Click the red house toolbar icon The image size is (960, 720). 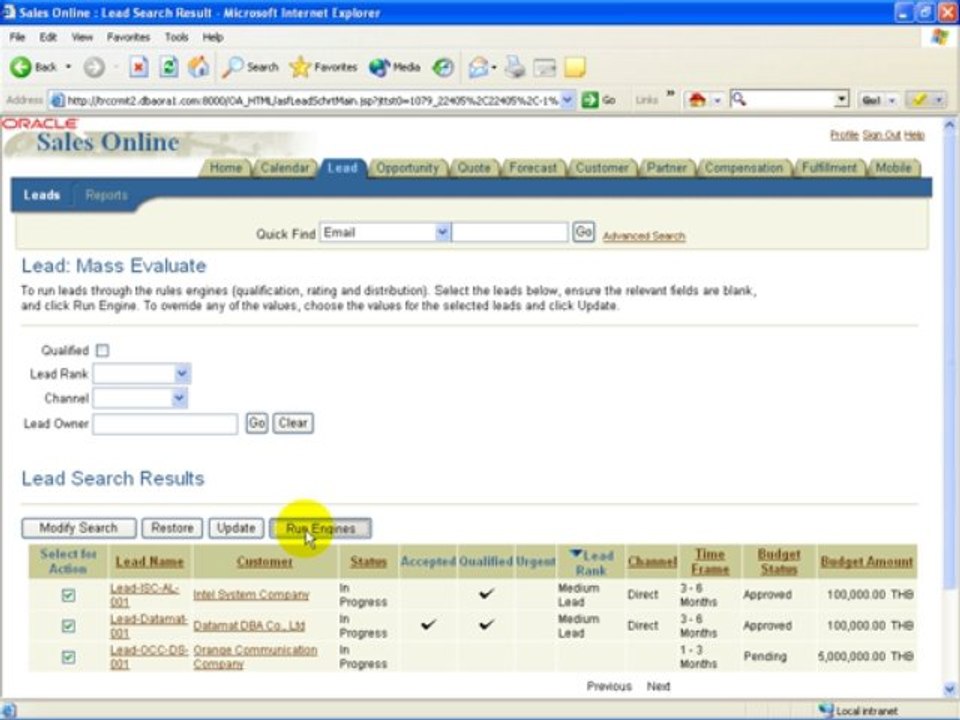point(697,100)
